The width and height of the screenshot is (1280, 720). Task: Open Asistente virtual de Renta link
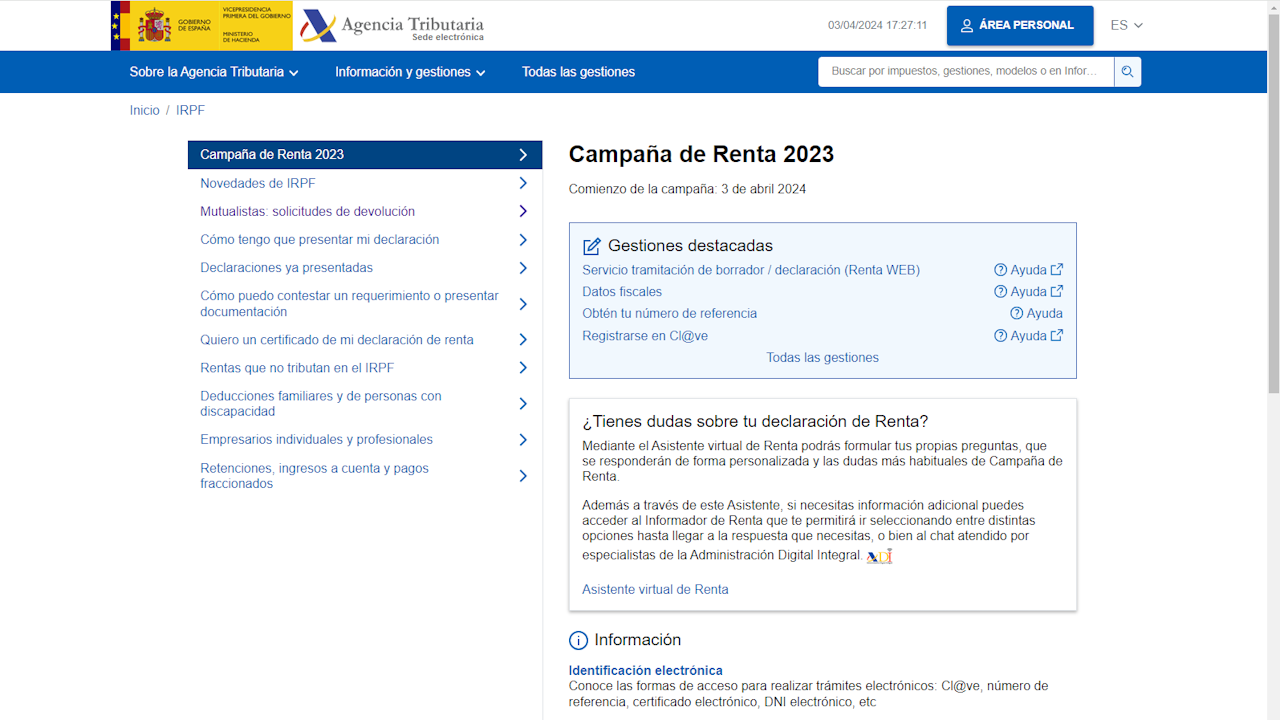pyautogui.click(x=655, y=589)
